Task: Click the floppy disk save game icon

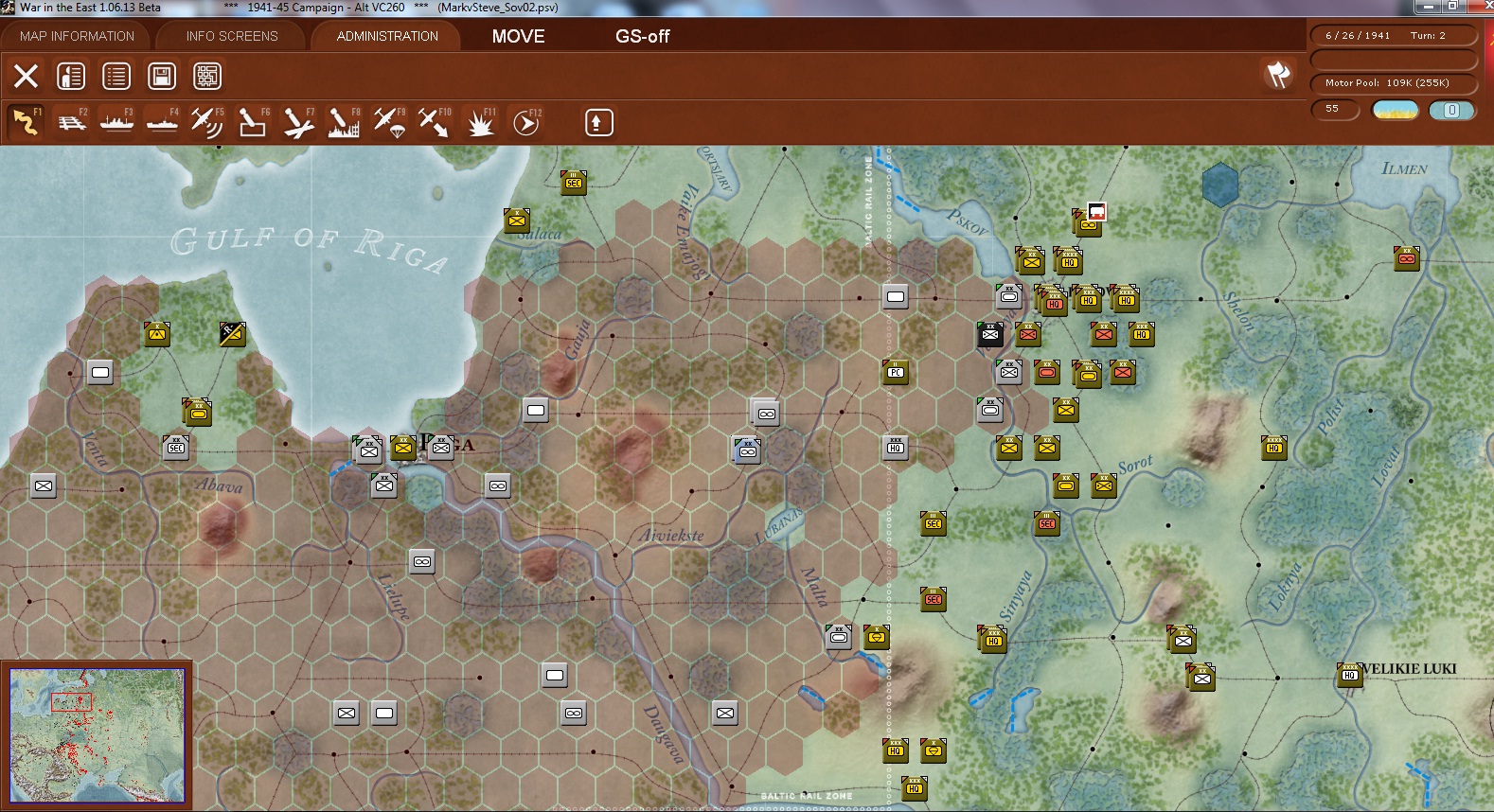Action: (x=162, y=76)
